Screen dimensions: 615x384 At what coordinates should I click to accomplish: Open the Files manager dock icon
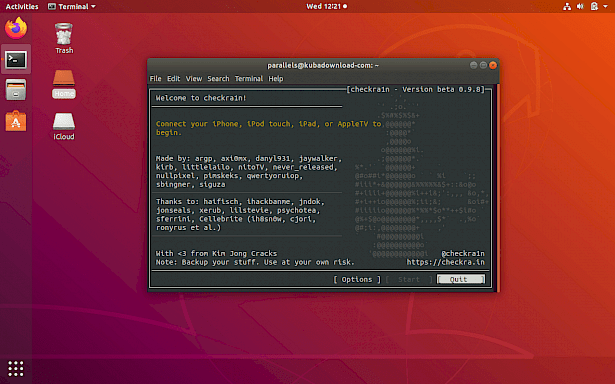coord(16,90)
